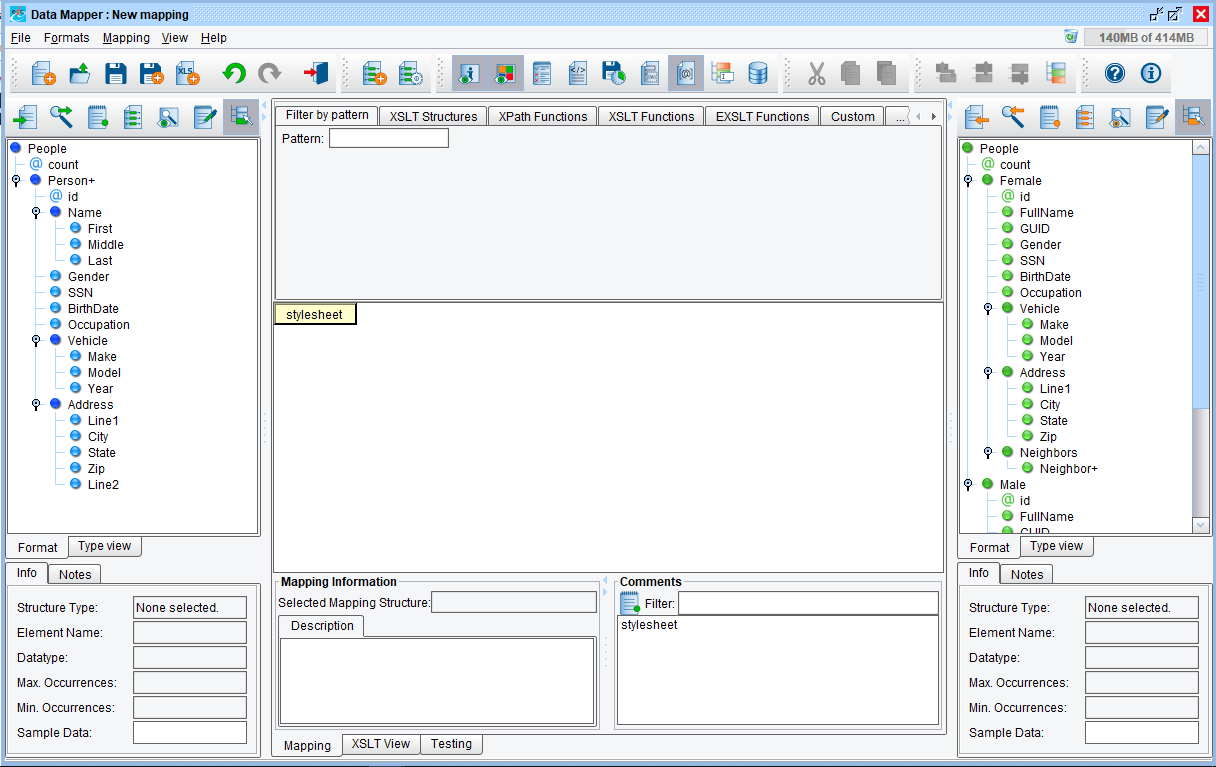Click the yellow stylesheet node
This screenshot has height=767, width=1216.
[x=314, y=314]
